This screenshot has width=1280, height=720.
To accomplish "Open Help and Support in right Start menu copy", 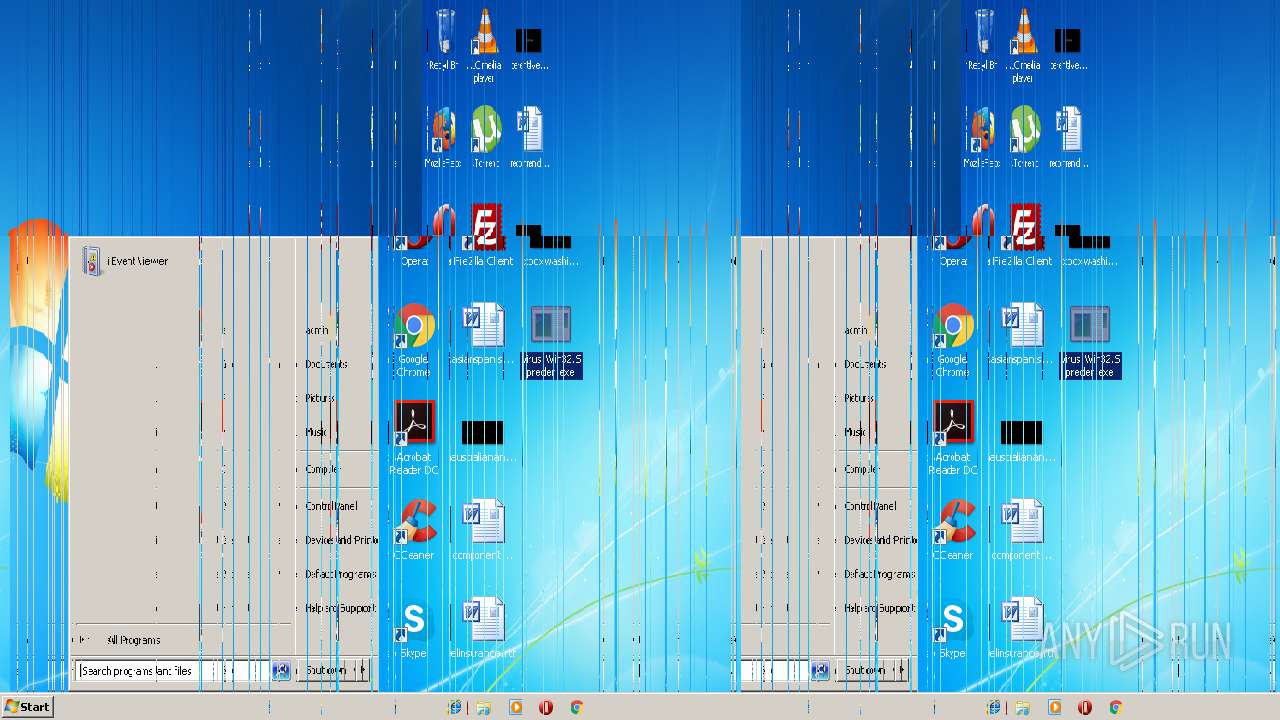I will click(879, 608).
